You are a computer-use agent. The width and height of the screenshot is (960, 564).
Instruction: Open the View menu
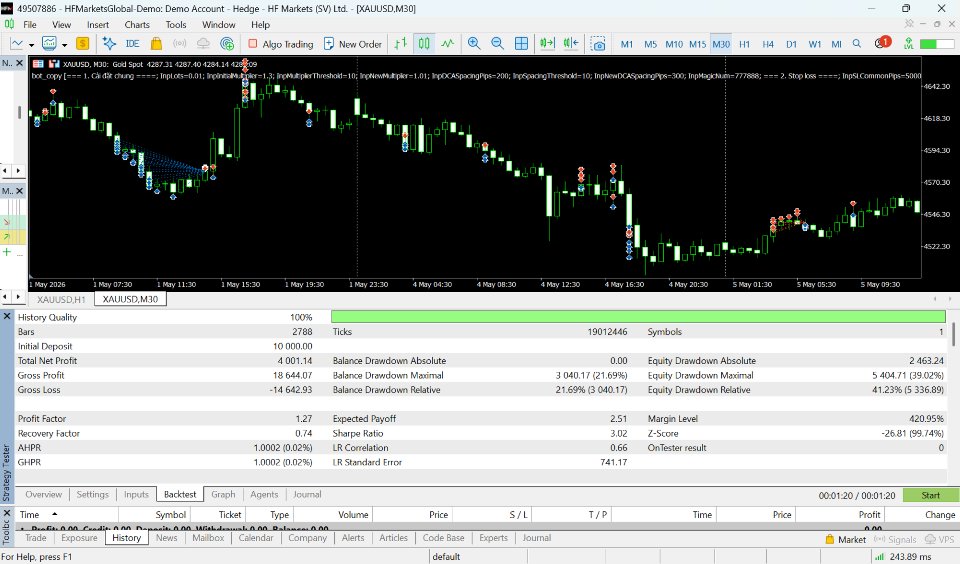pos(61,24)
